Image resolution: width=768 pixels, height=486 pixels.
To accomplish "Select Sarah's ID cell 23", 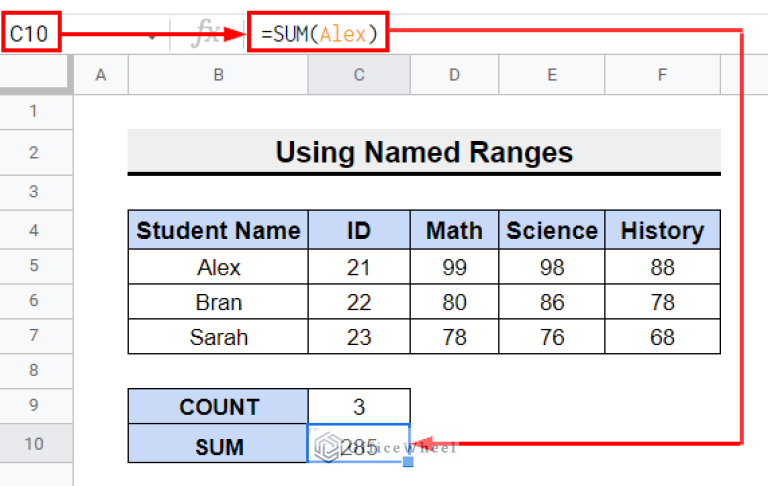I will [x=359, y=337].
